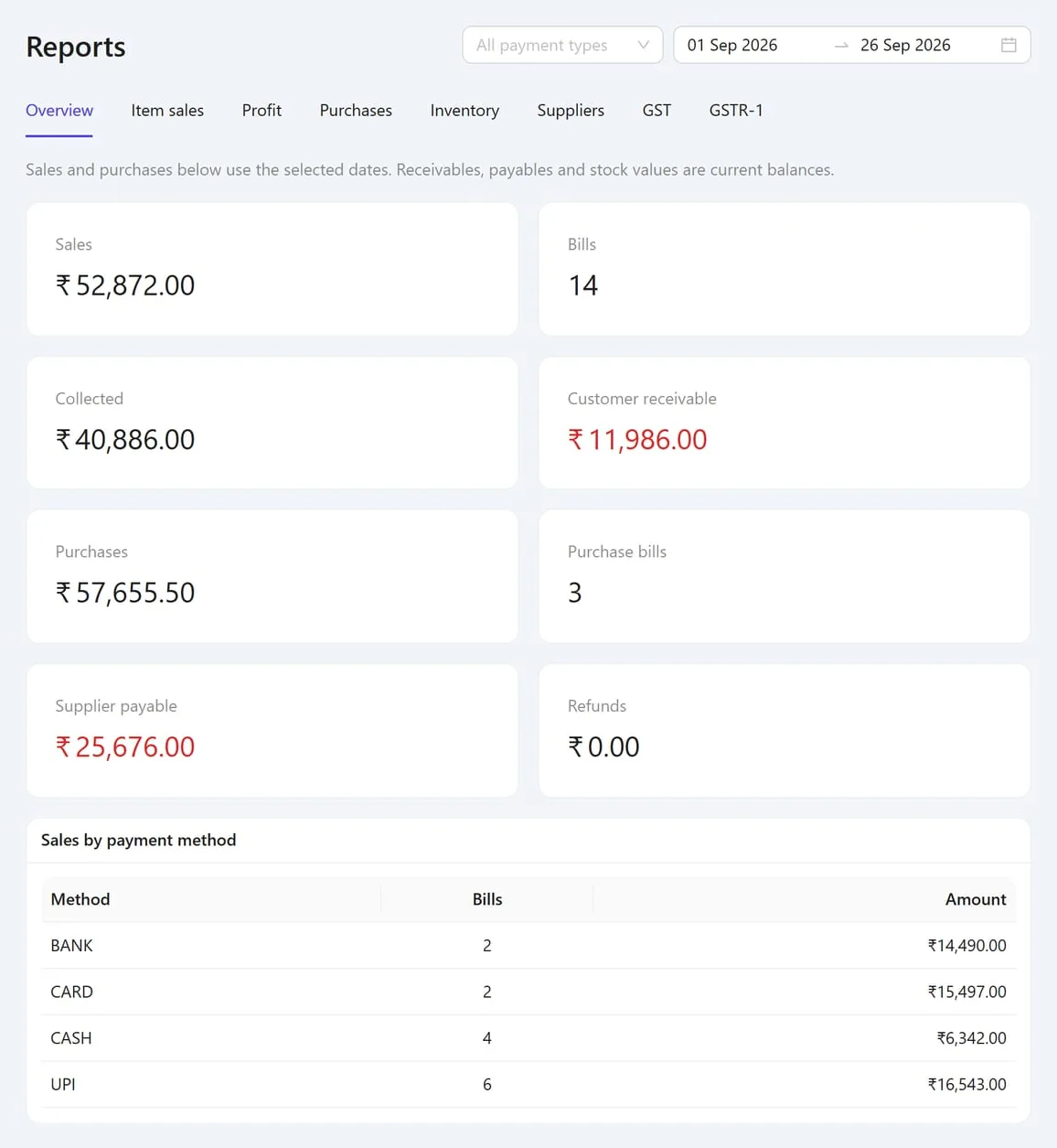
Task: Open the GSTR-1 tab
Action: click(x=736, y=111)
